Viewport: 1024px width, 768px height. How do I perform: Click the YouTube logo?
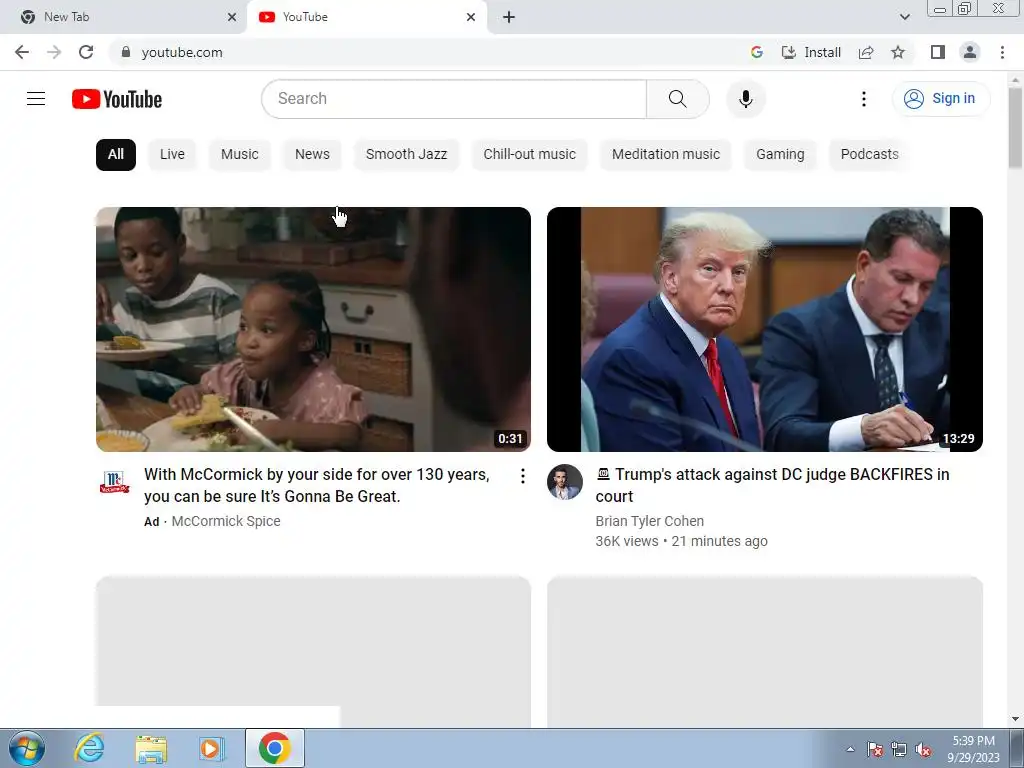pyautogui.click(x=117, y=99)
